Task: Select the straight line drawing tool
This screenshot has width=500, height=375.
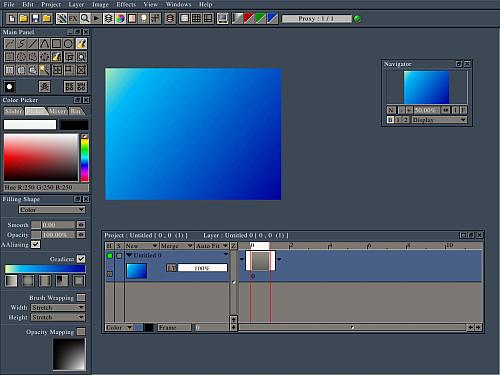Action: pos(33,44)
